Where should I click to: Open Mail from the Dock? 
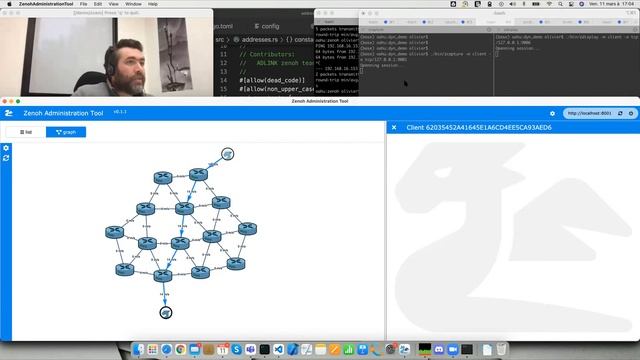[x=195, y=349]
